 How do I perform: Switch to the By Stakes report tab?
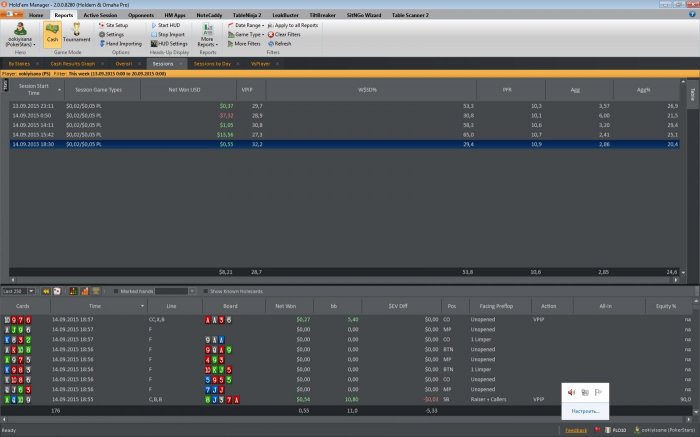pyautogui.click(x=19, y=64)
